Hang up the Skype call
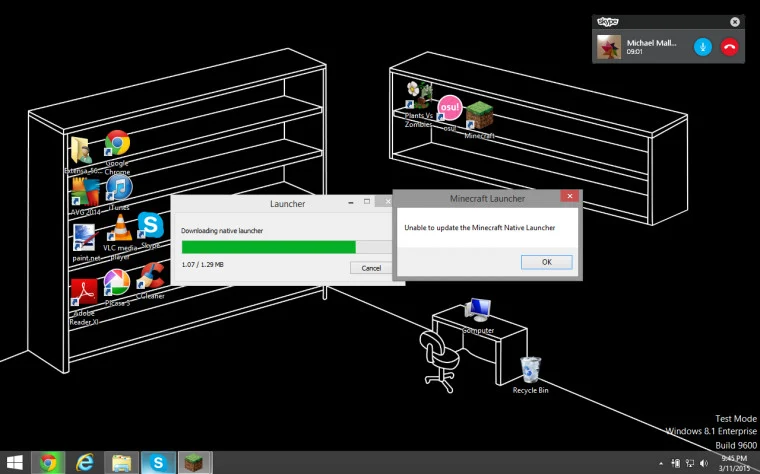Screen dimensions: 760x474 pyautogui.click(x=729, y=47)
